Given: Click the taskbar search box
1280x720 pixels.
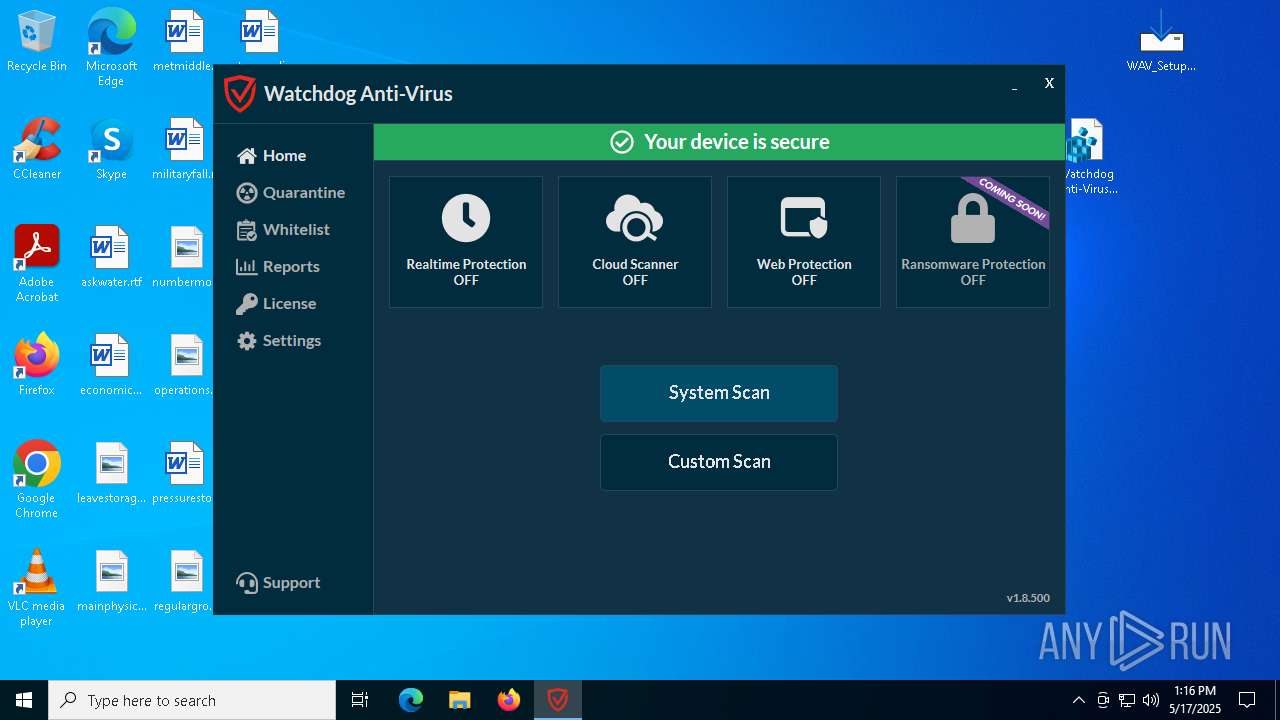Looking at the screenshot, I should [192, 700].
